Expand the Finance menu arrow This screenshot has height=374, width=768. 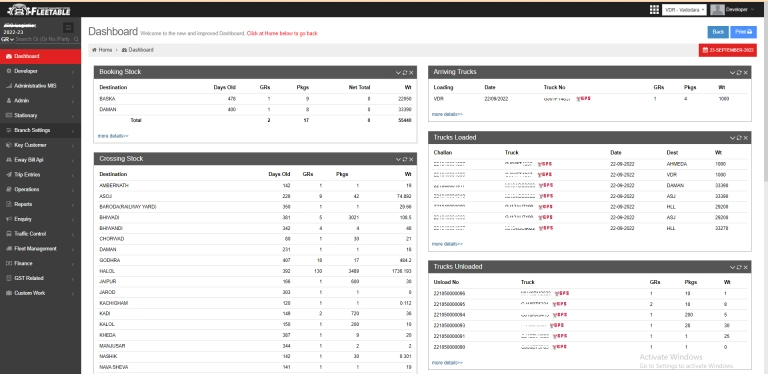tap(73, 263)
